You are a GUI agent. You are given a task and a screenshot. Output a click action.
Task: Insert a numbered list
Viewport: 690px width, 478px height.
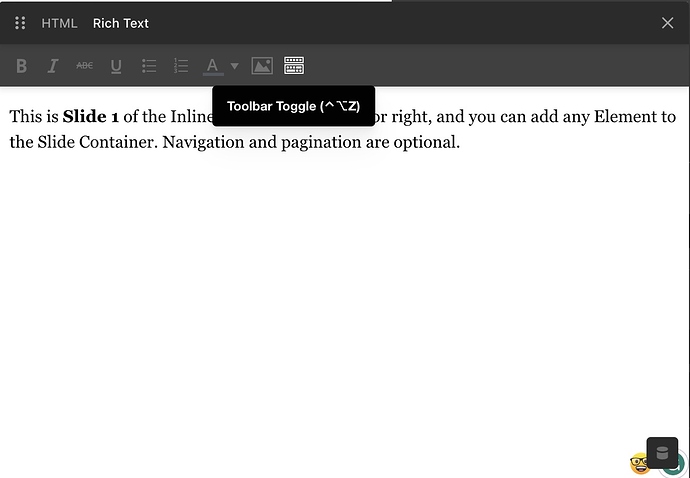point(181,66)
